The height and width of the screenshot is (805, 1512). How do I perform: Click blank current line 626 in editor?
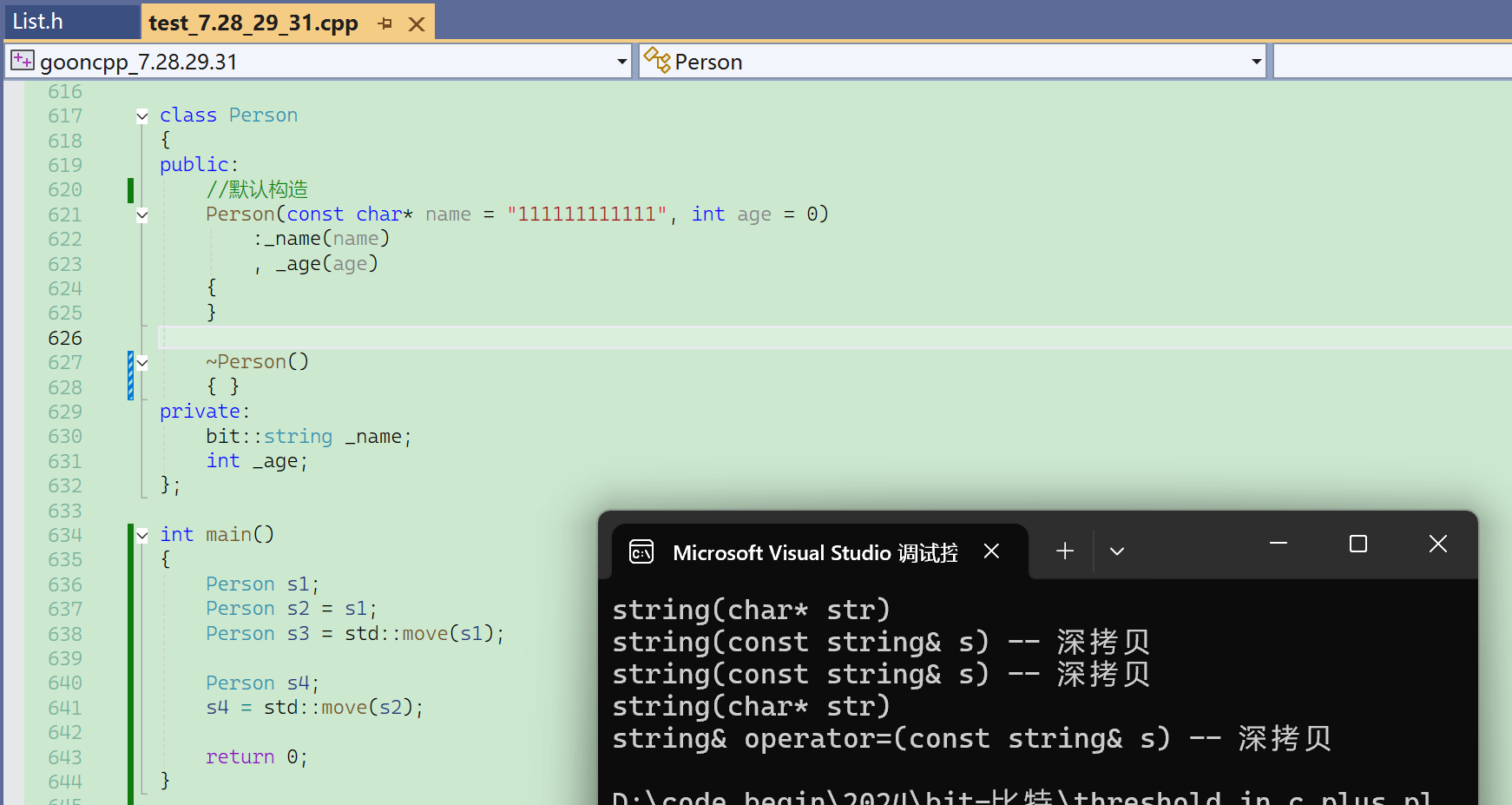(x=833, y=338)
